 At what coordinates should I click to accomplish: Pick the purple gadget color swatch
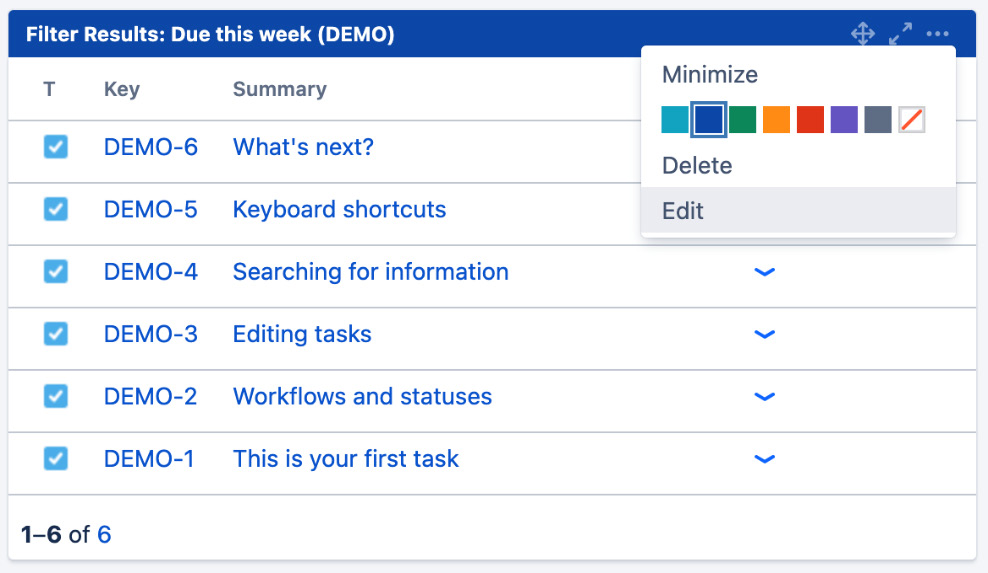pos(844,120)
